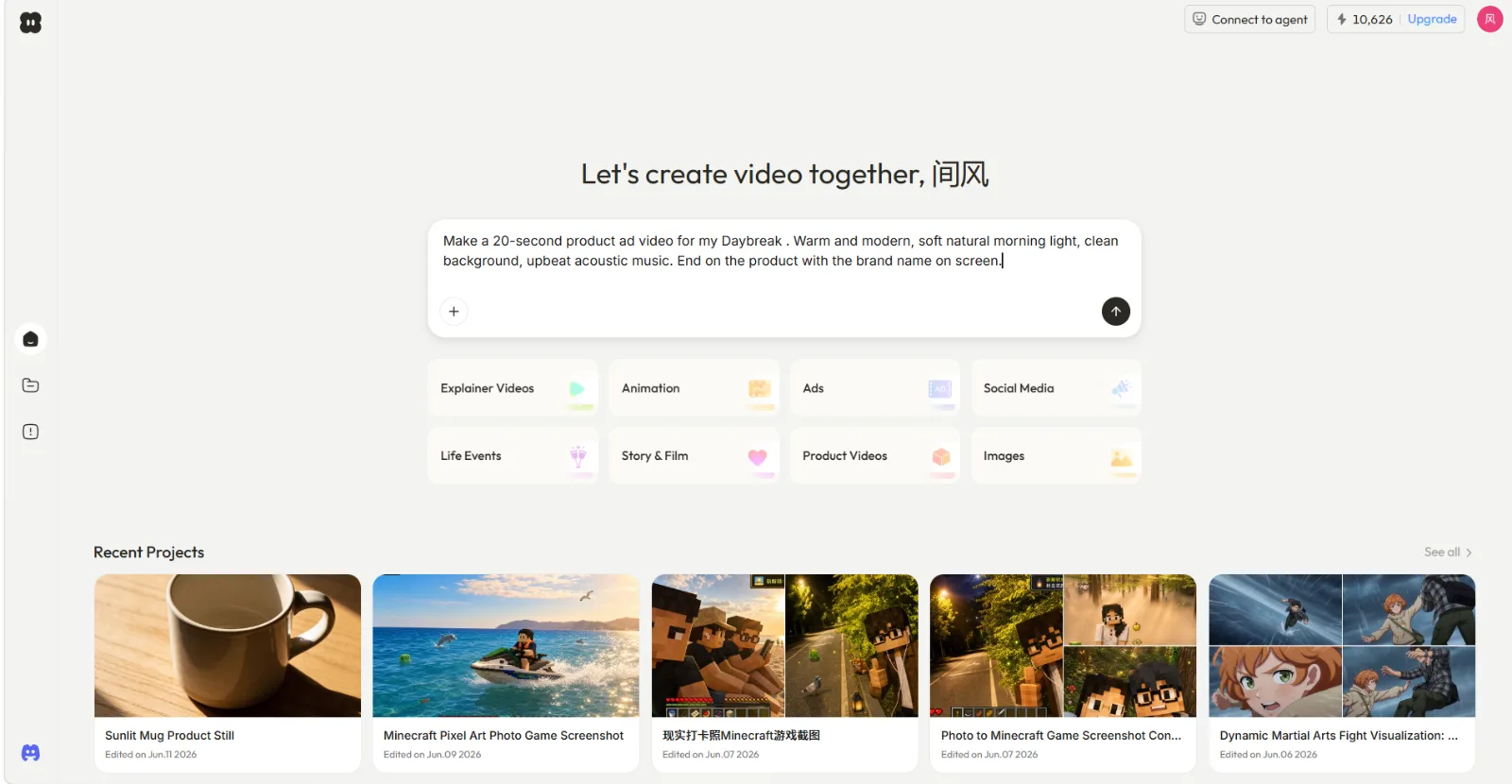
Task: Click the Upgrade link
Action: pyautogui.click(x=1432, y=19)
